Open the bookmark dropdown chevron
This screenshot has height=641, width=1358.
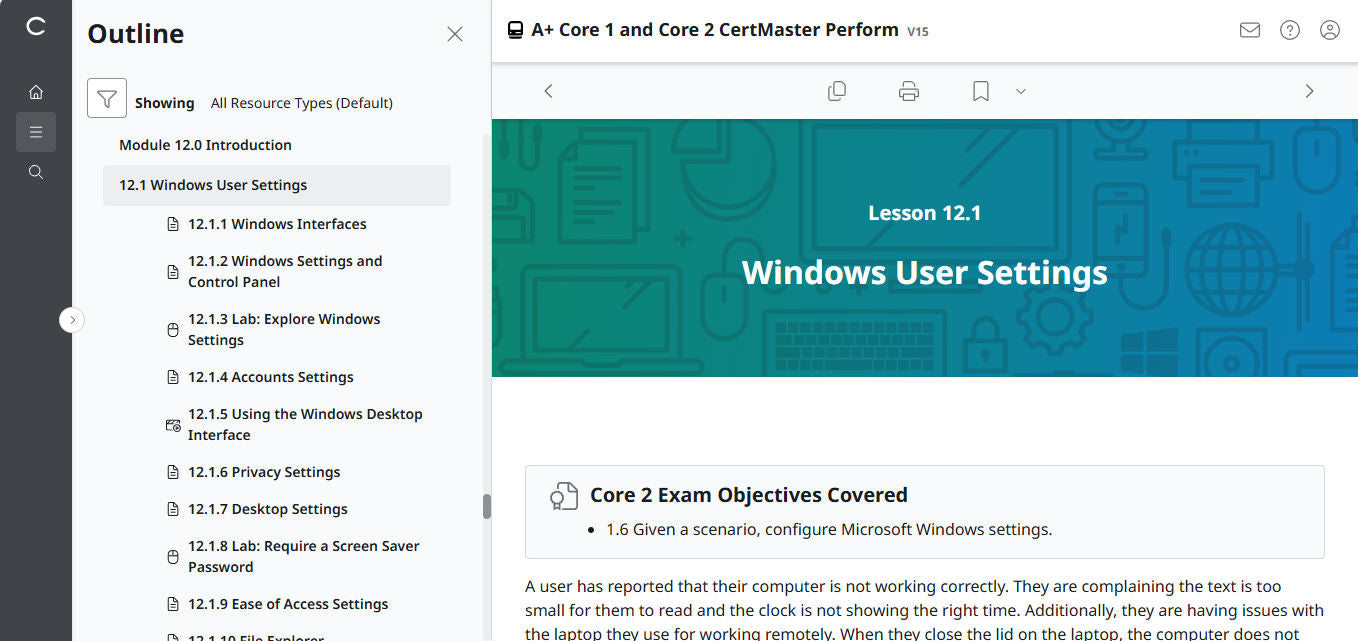tap(1020, 91)
